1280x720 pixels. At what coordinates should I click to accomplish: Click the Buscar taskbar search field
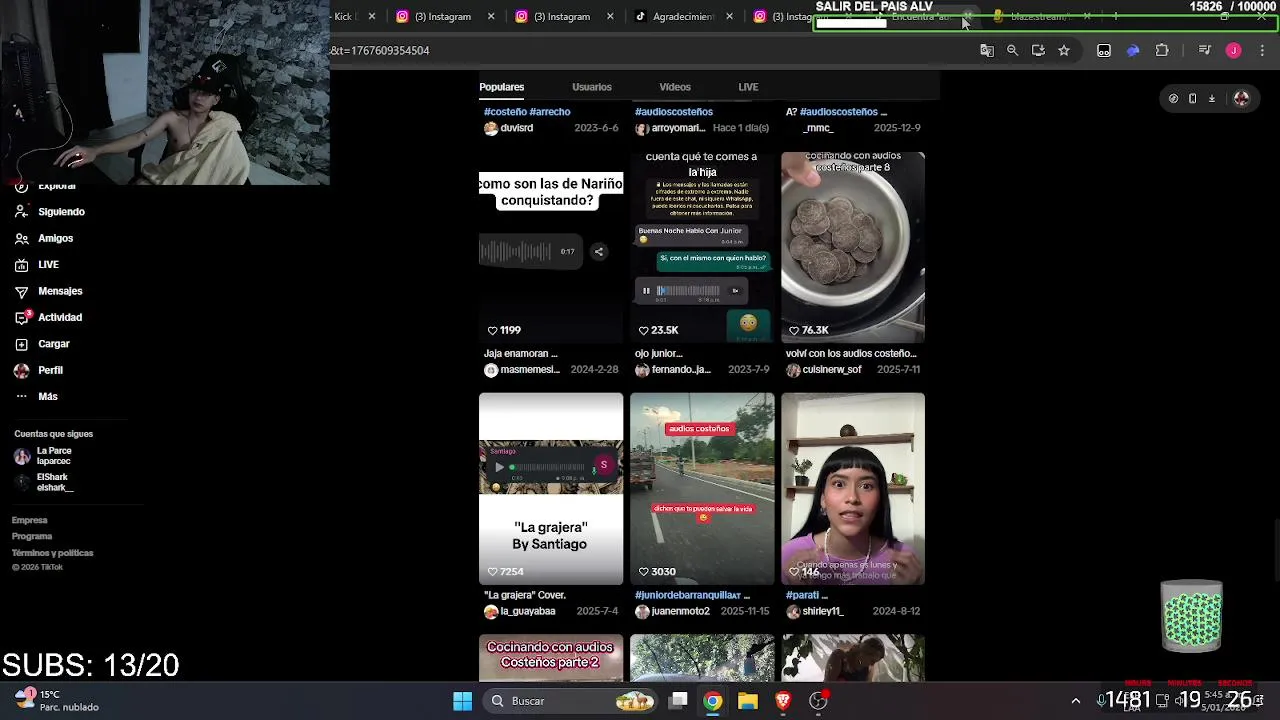[570, 701]
